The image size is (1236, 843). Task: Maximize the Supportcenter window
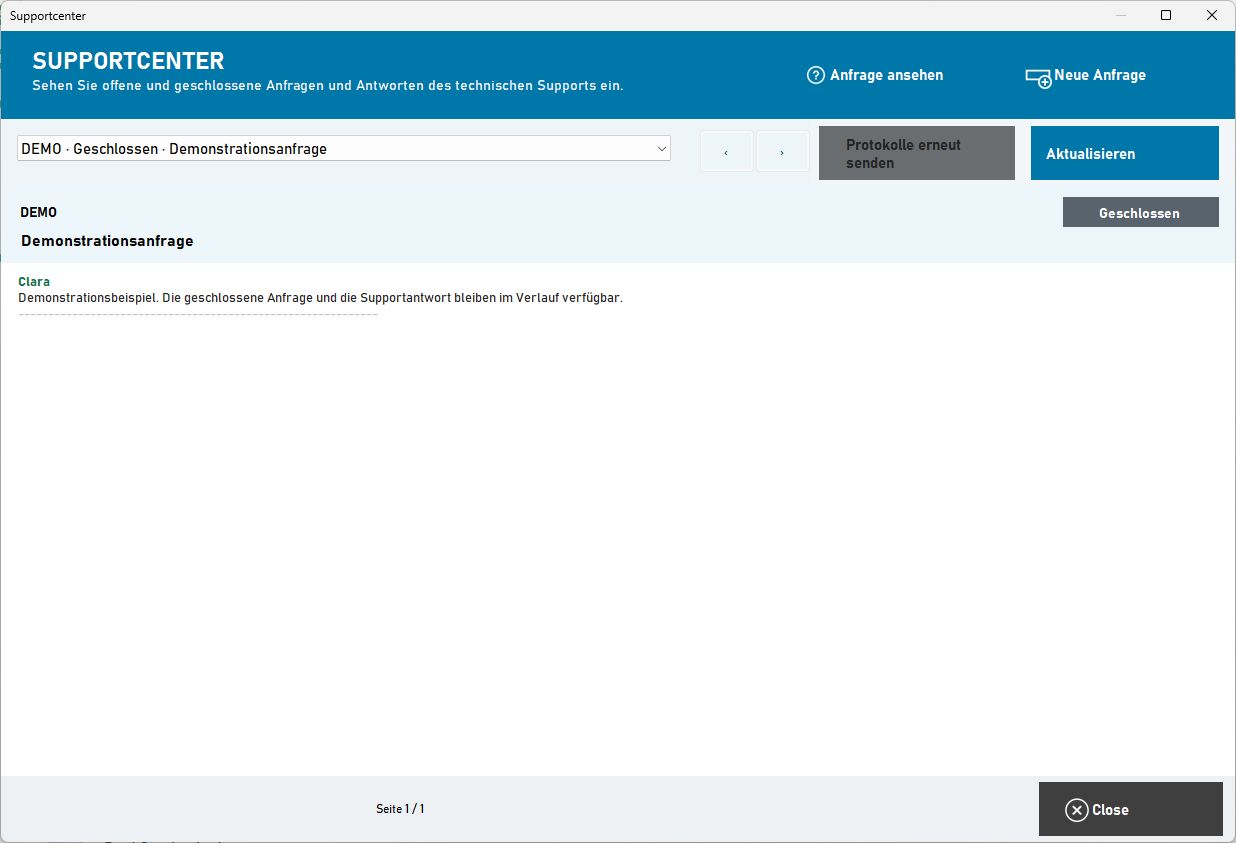(1166, 15)
